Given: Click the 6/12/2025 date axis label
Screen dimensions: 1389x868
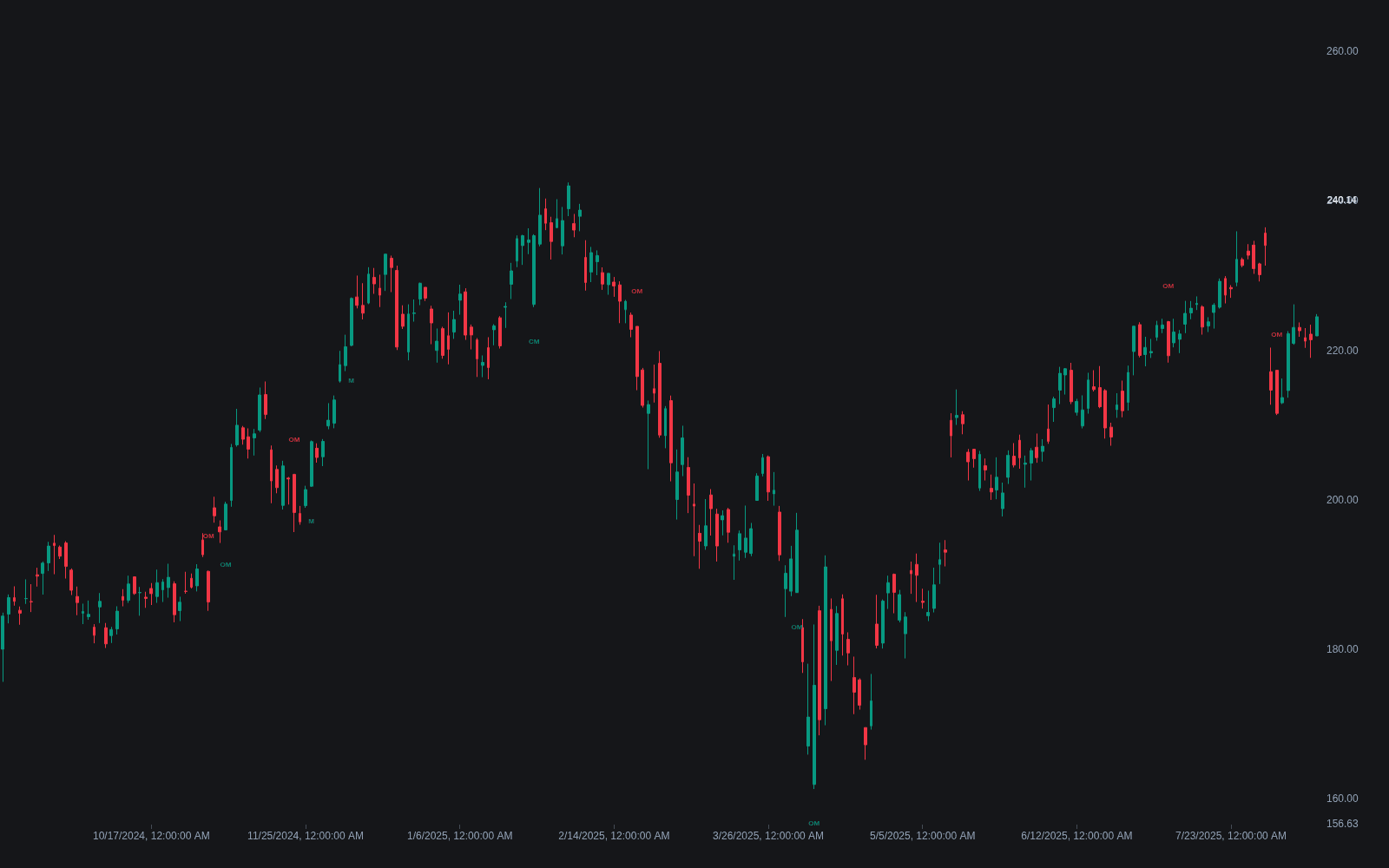Looking at the screenshot, I should point(1076,836).
